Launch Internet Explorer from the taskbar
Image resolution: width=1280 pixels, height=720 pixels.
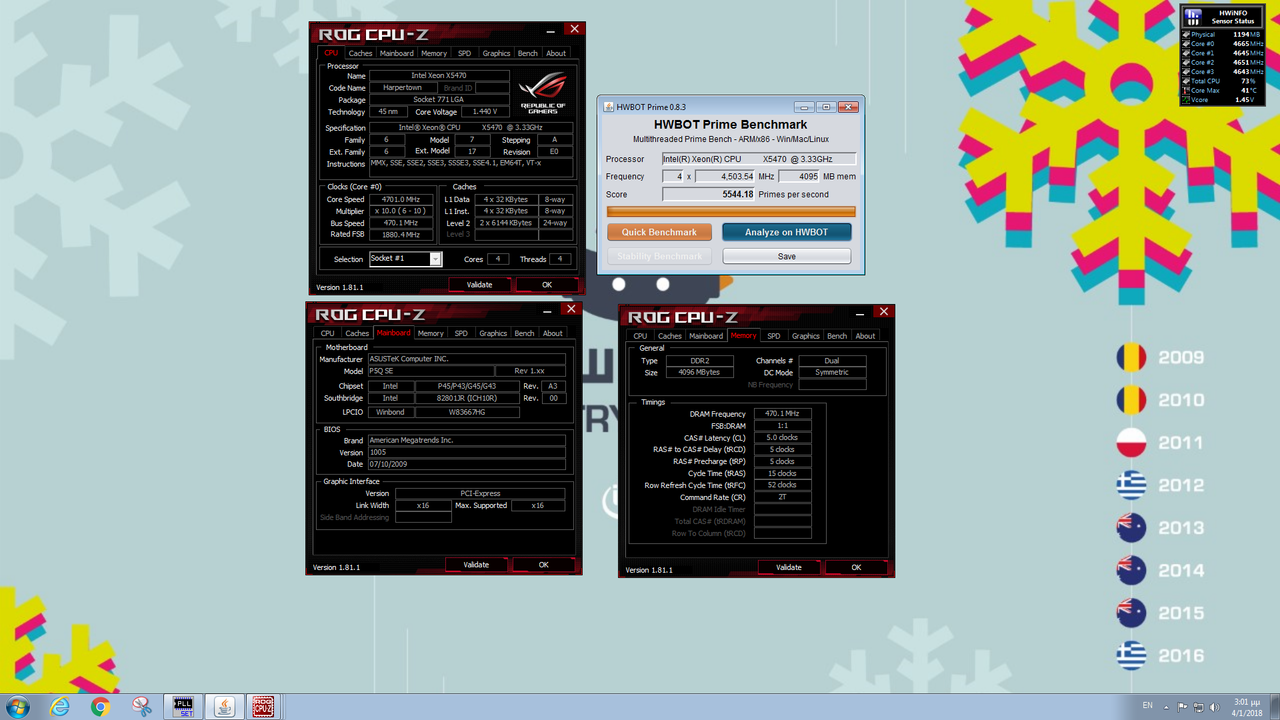[x=60, y=707]
